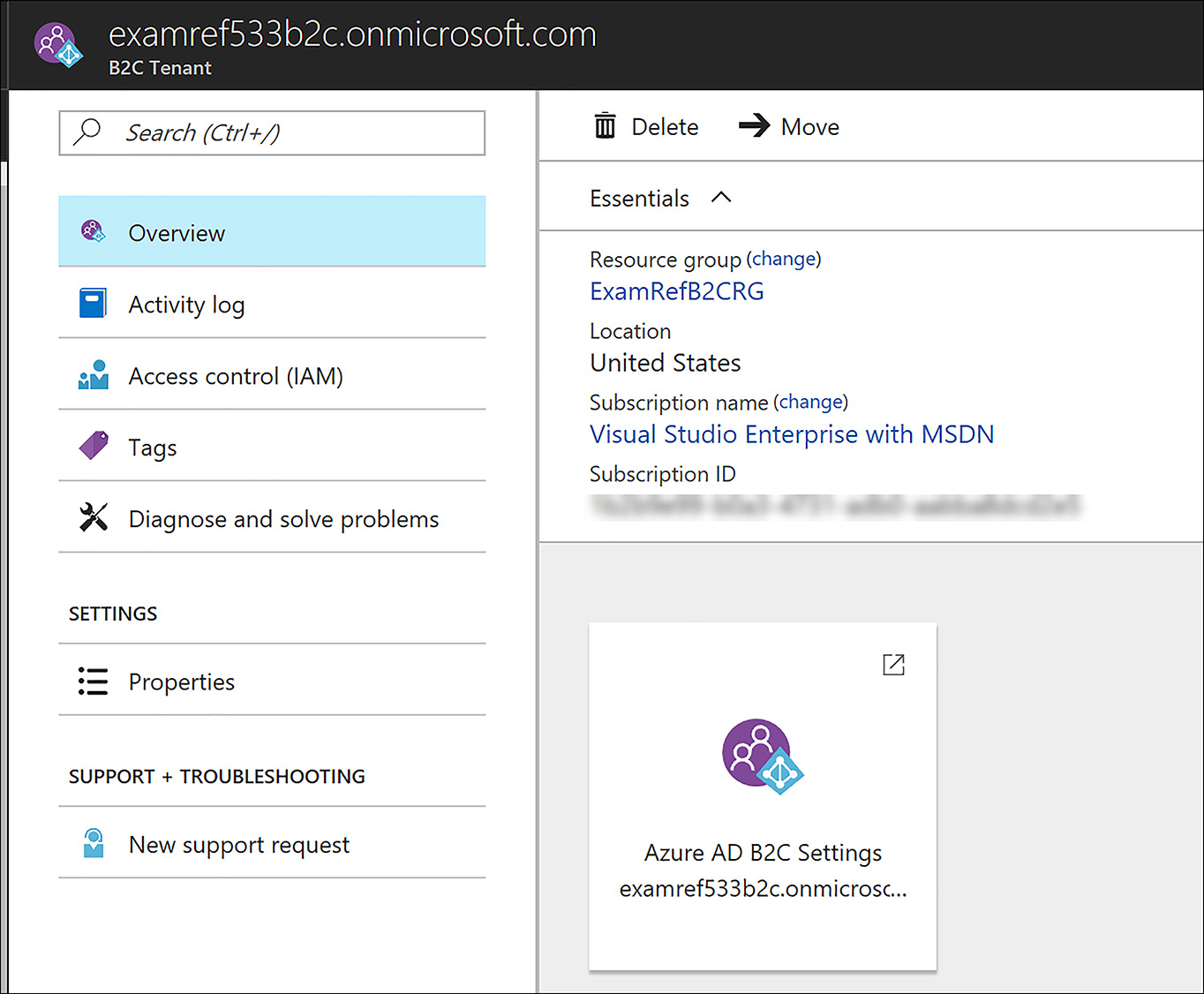The height and width of the screenshot is (994, 1204).
Task: Click the Activity log book icon
Action: [x=93, y=303]
